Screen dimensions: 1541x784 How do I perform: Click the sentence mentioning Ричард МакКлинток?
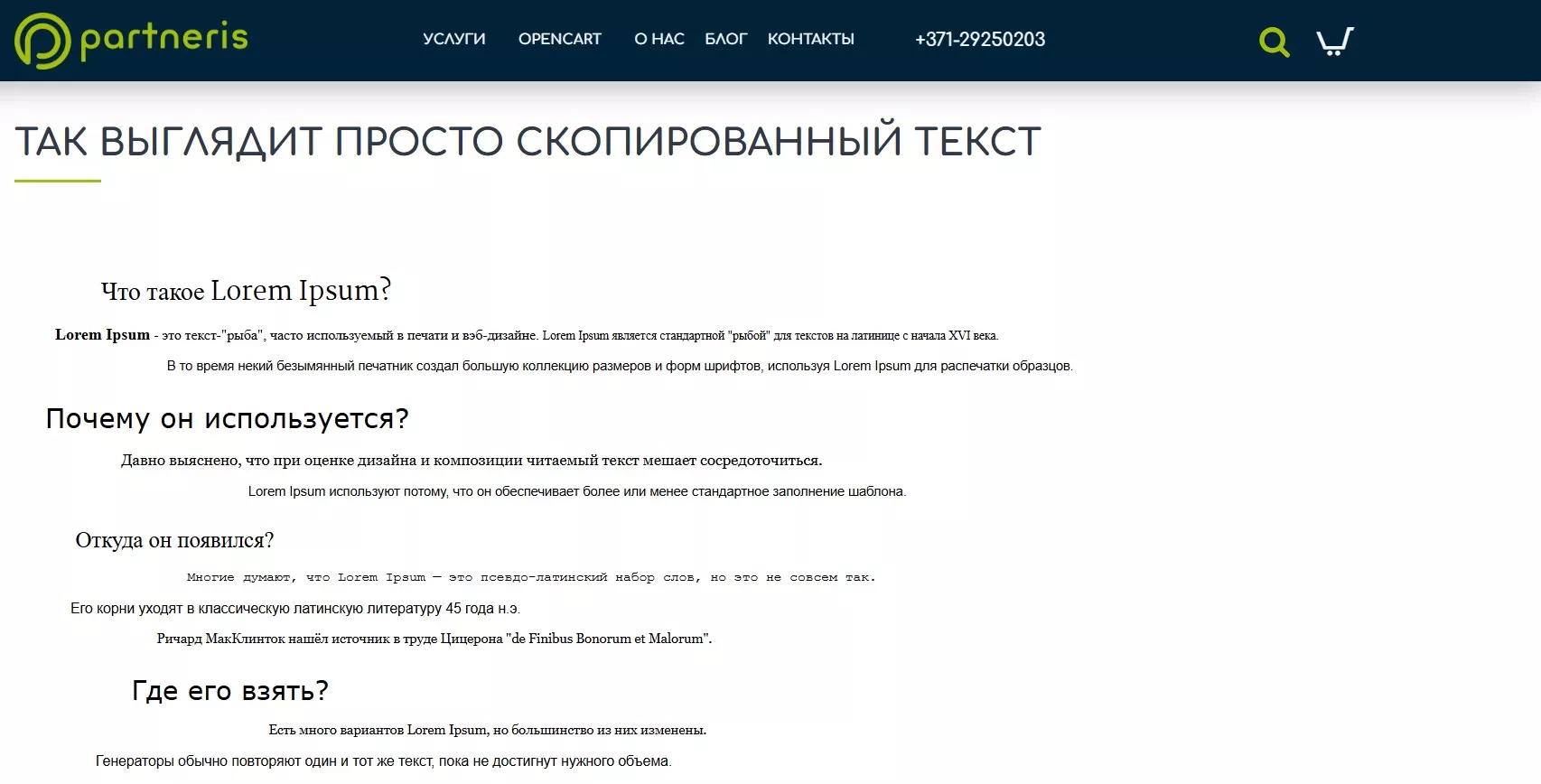(434, 639)
